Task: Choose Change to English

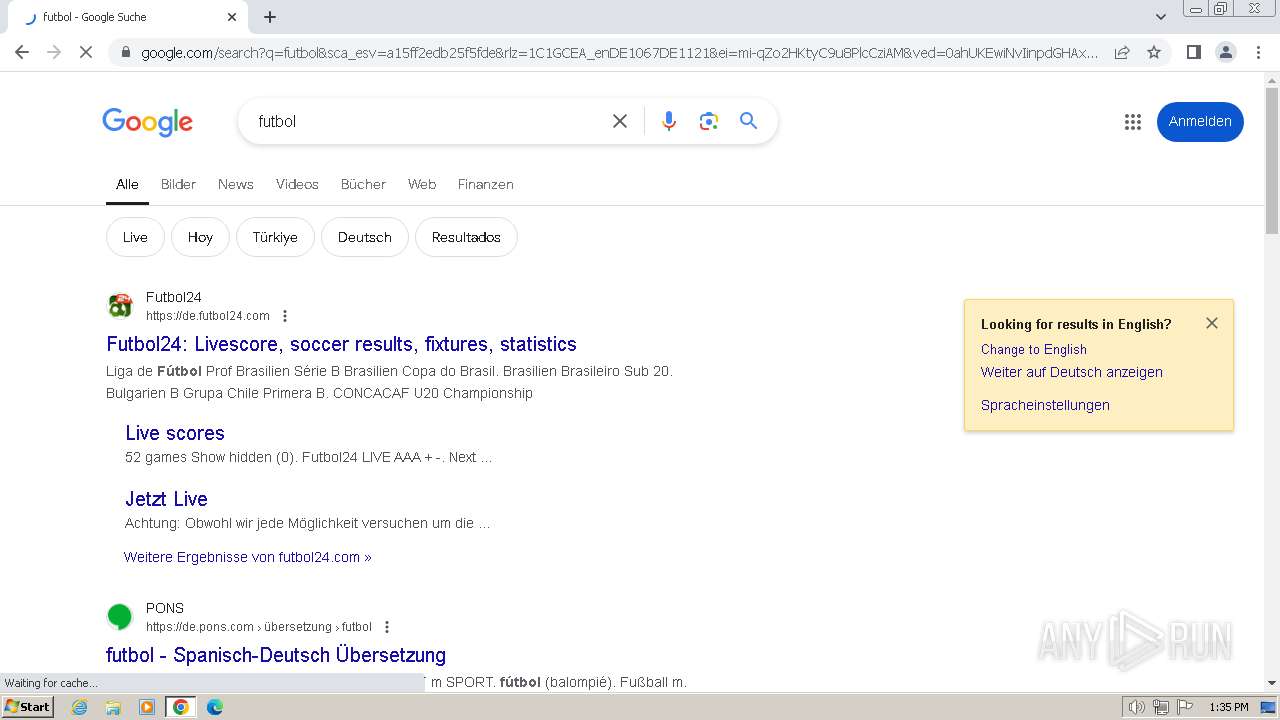Action: coord(1034,349)
